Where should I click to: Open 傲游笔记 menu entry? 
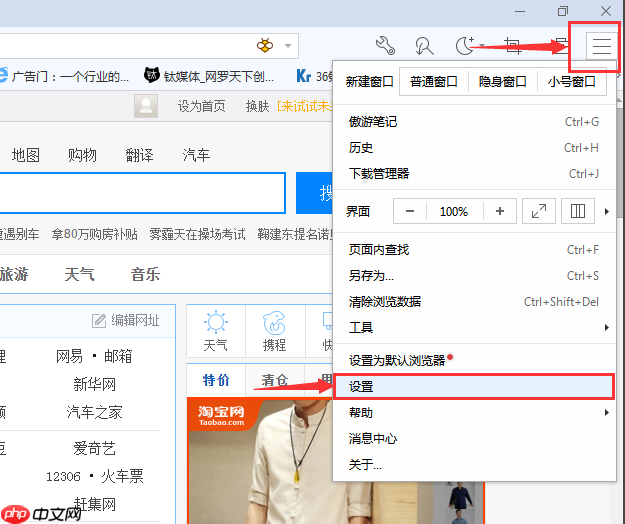[x=474, y=122]
